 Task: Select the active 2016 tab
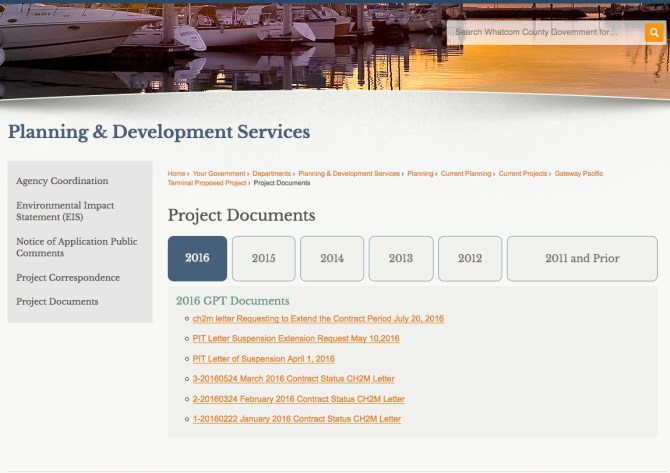click(x=198, y=258)
